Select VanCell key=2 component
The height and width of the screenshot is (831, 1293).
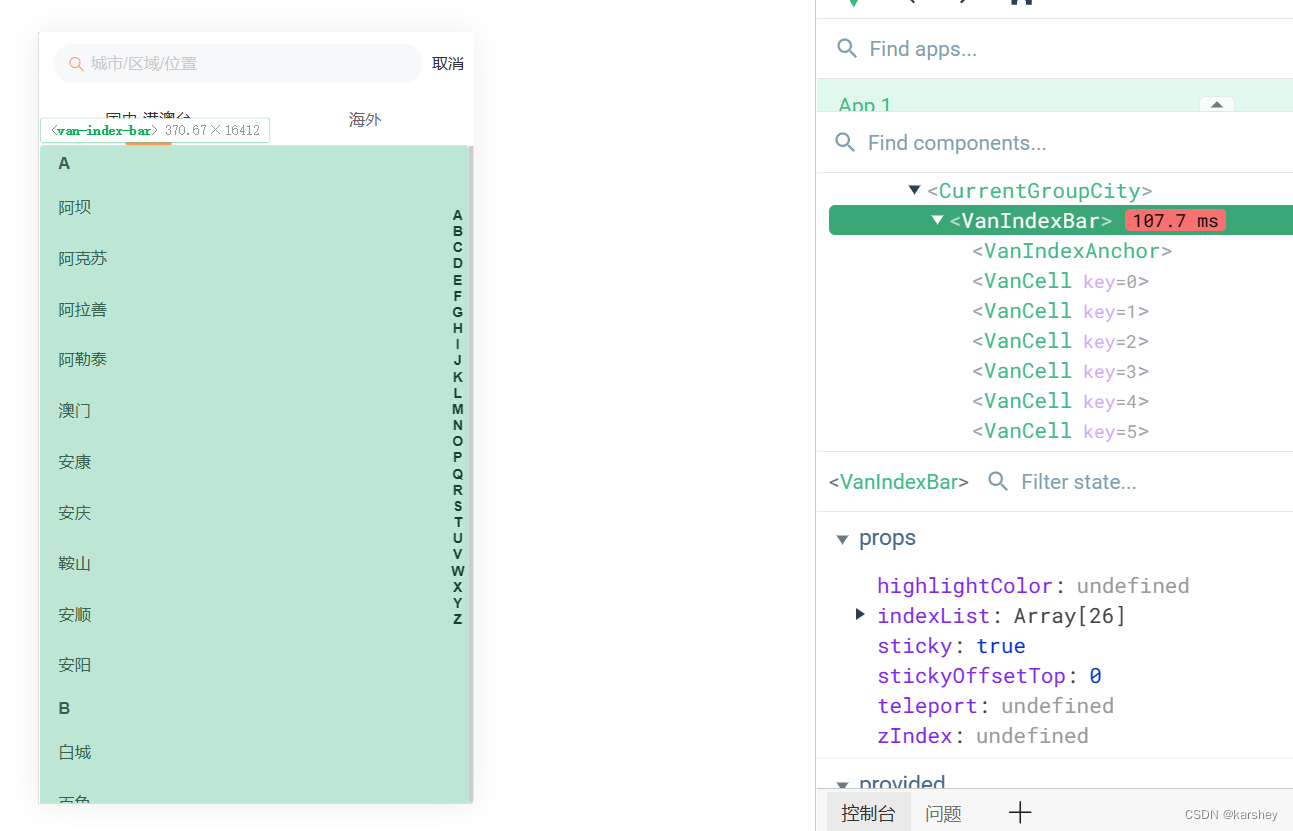[x=1060, y=341]
